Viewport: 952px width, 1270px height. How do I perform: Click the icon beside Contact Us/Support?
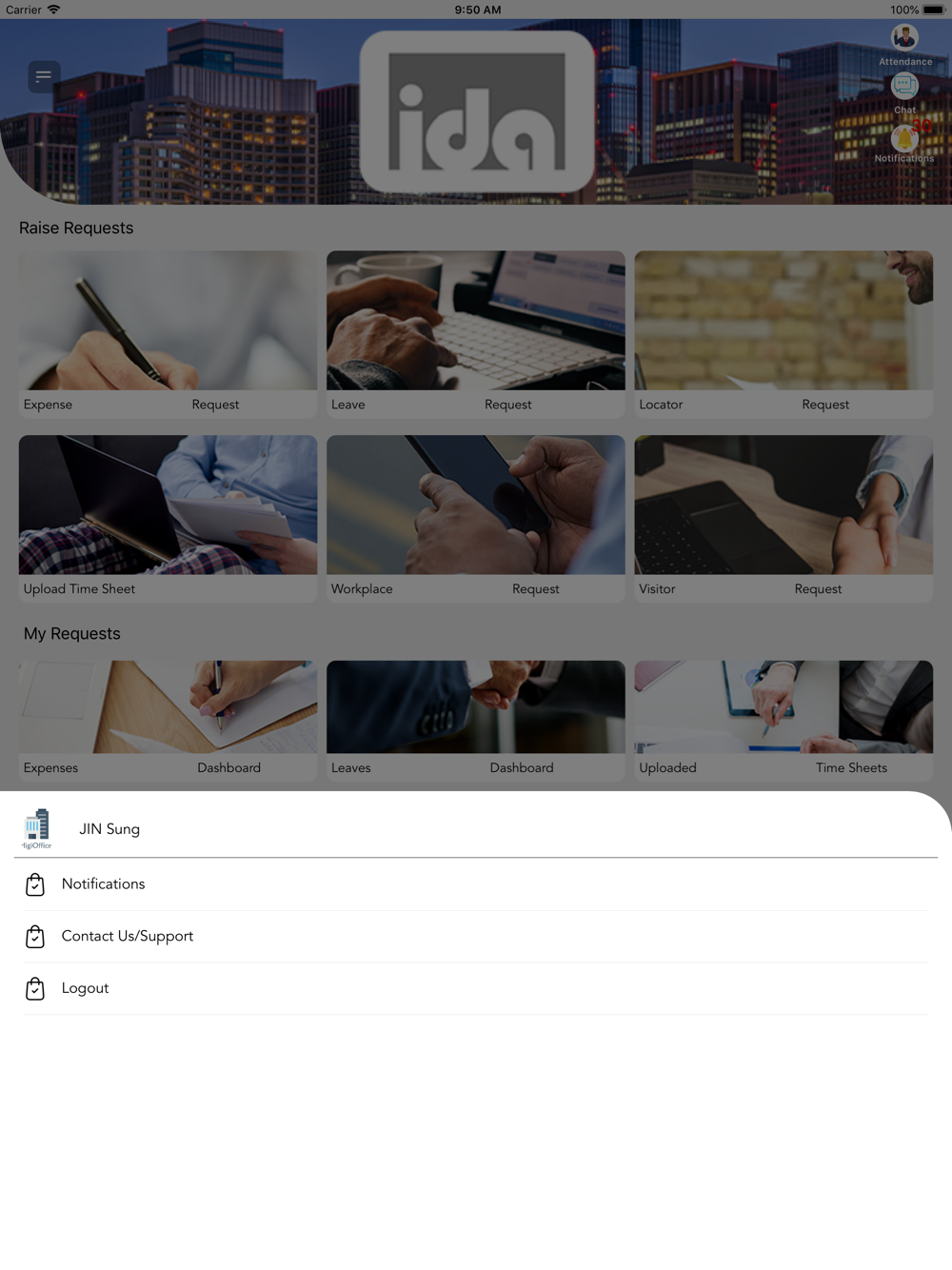point(35,937)
